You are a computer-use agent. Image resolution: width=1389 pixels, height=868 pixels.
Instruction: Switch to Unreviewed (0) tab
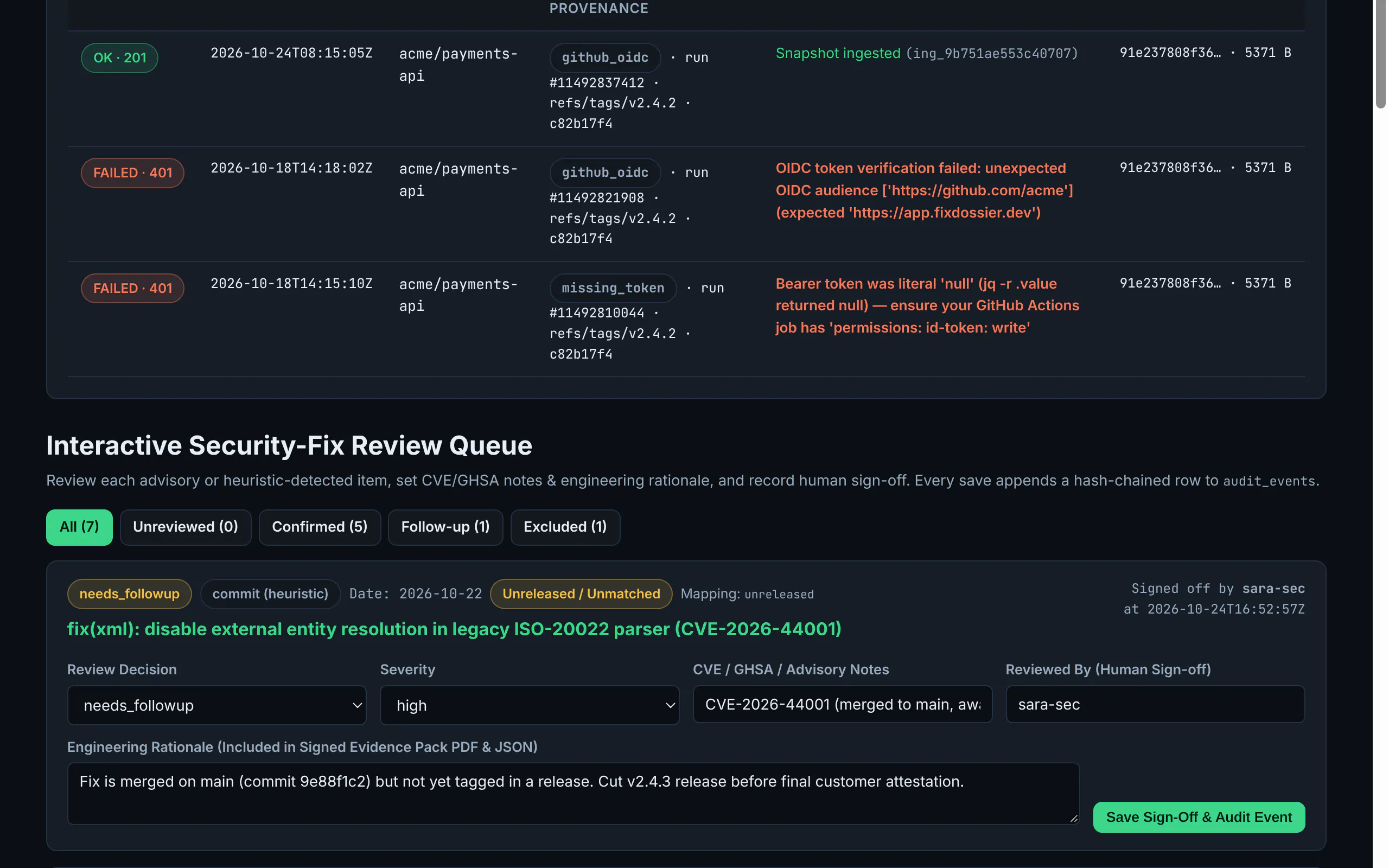pyautogui.click(x=186, y=527)
